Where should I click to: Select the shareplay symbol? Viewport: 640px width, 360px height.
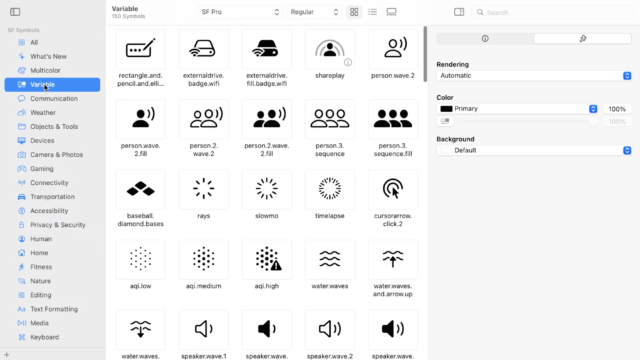tap(329, 49)
